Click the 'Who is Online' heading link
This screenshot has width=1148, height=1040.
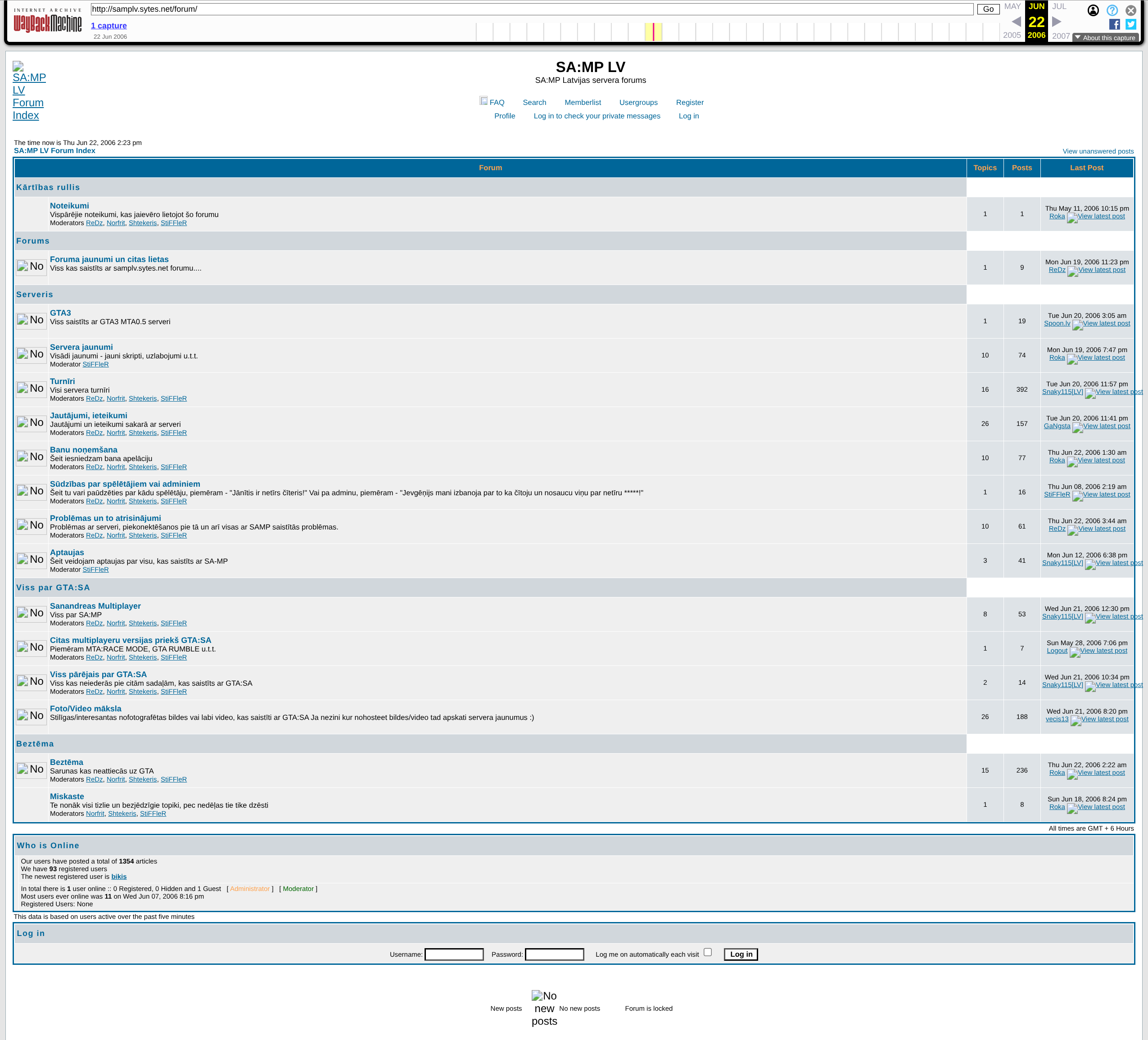click(x=48, y=846)
